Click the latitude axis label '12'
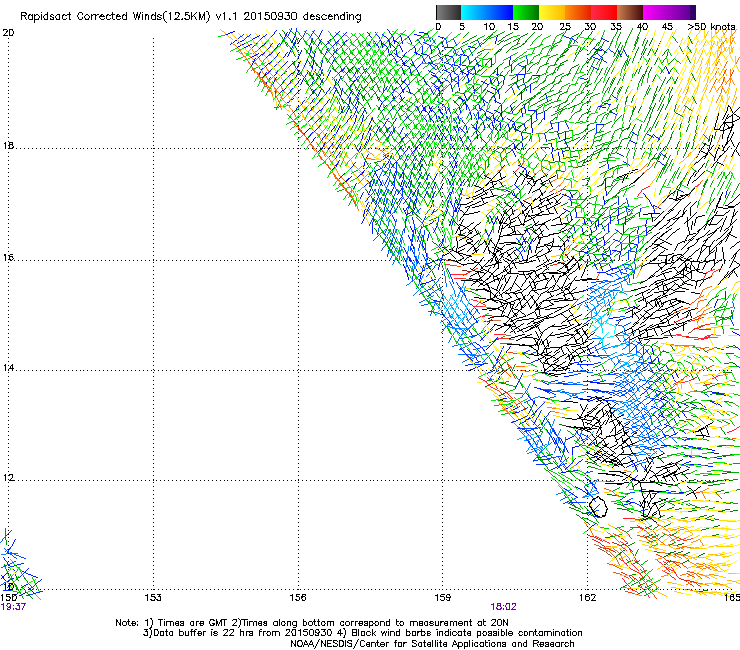This screenshot has height=650, width=740. 8,478
